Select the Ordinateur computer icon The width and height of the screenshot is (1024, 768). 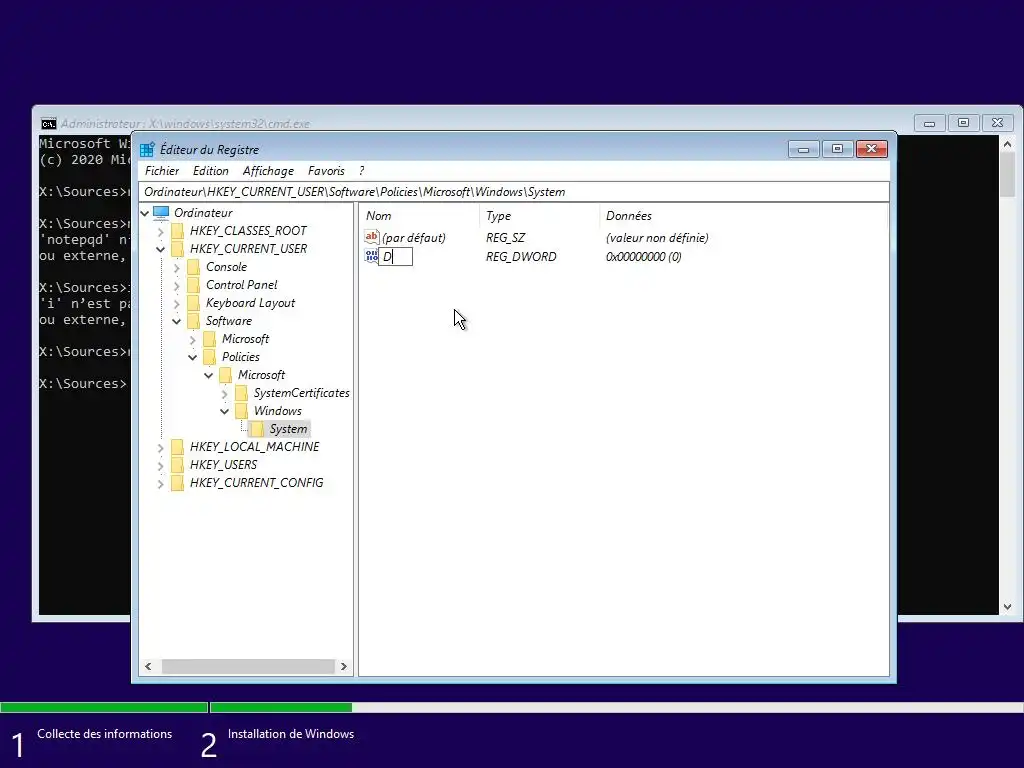161,213
